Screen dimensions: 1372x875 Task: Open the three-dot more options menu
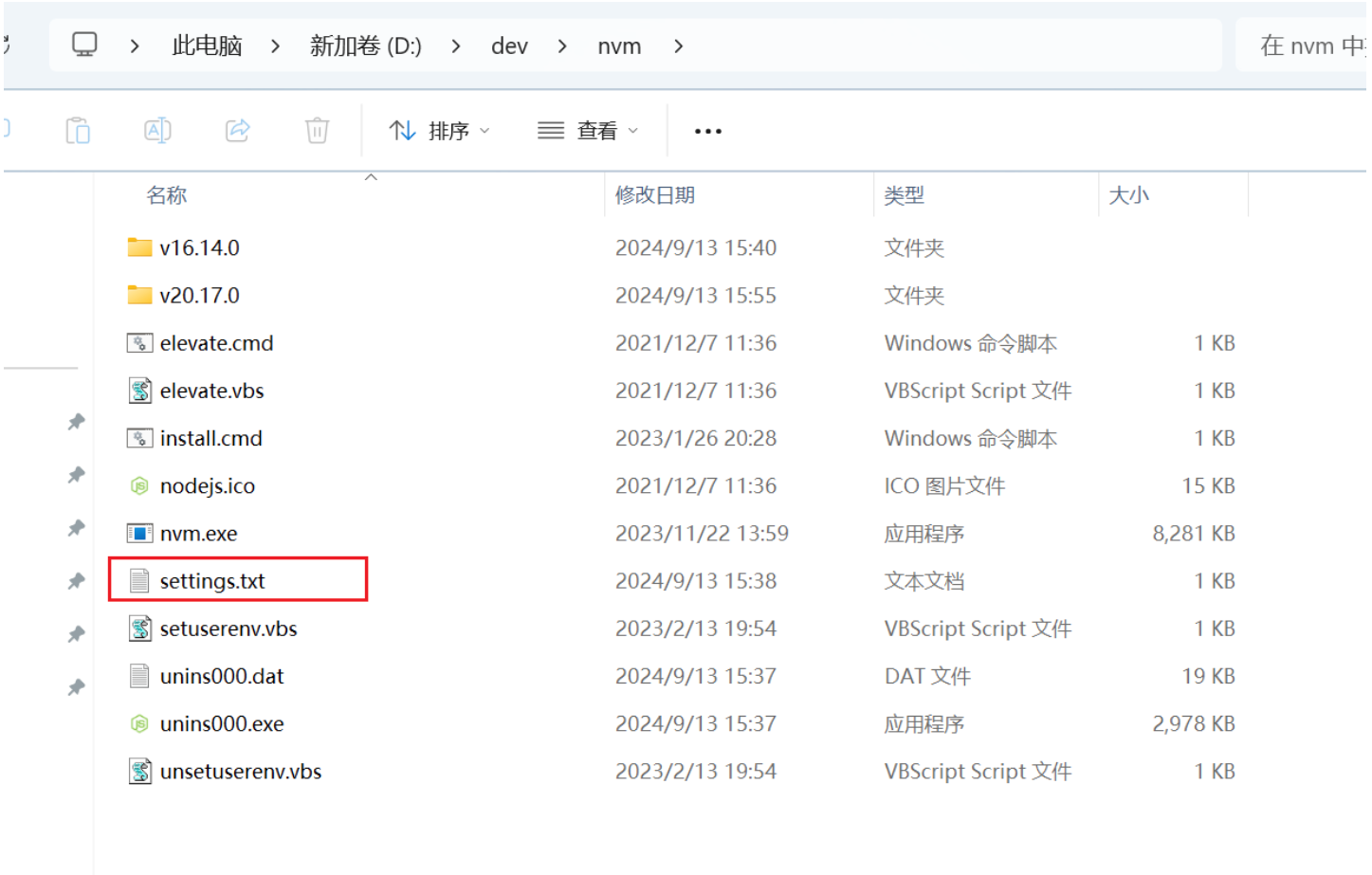click(708, 131)
